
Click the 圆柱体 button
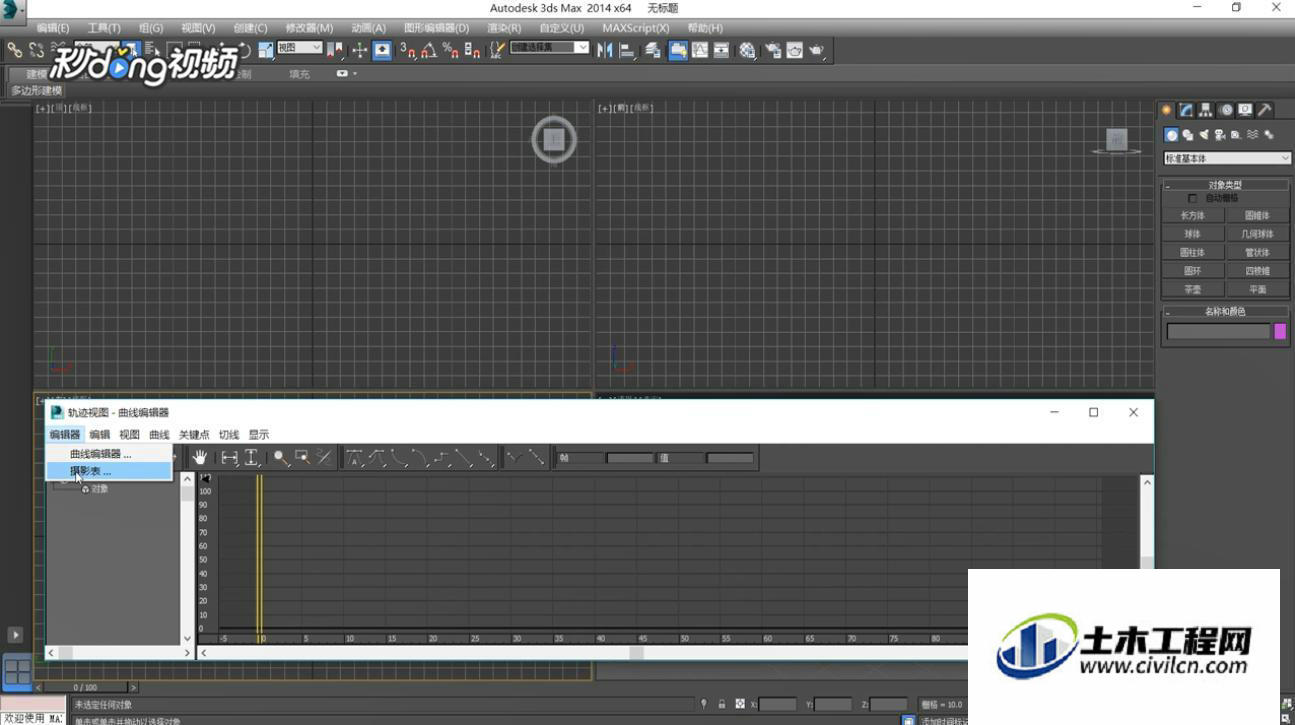point(1193,252)
